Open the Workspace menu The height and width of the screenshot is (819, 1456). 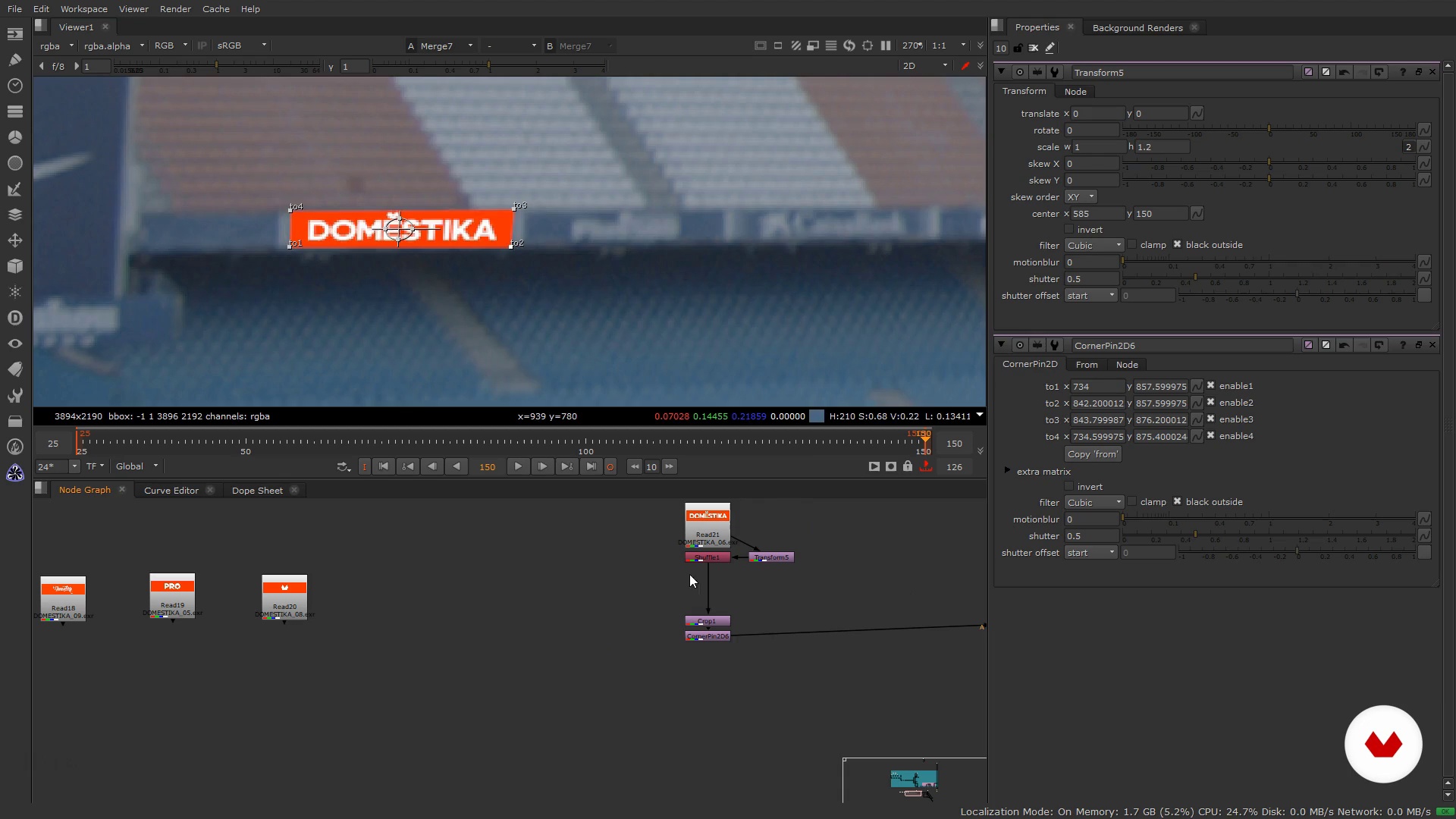coord(83,9)
